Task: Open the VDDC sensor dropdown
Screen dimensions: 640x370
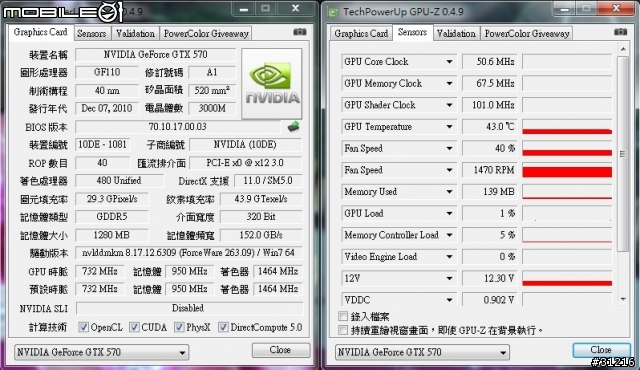Action: coord(449,300)
